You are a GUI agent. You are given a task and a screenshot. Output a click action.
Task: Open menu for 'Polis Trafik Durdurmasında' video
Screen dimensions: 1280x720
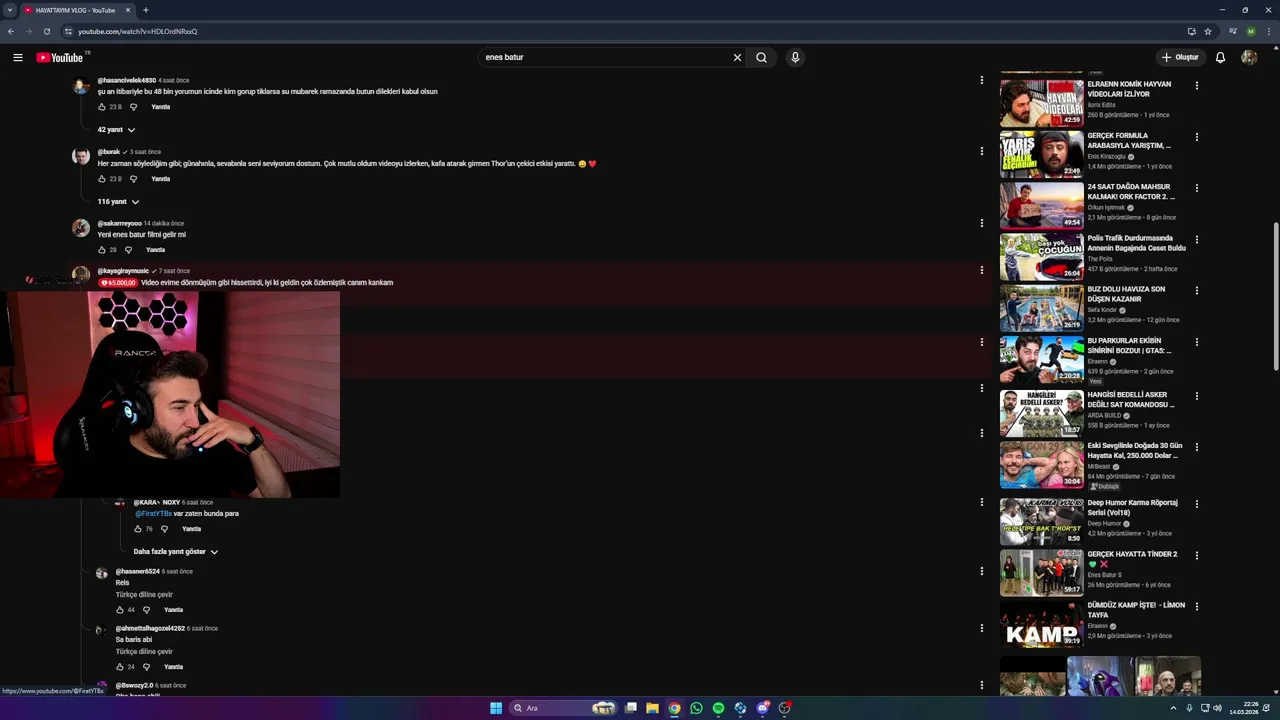coord(1196,240)
